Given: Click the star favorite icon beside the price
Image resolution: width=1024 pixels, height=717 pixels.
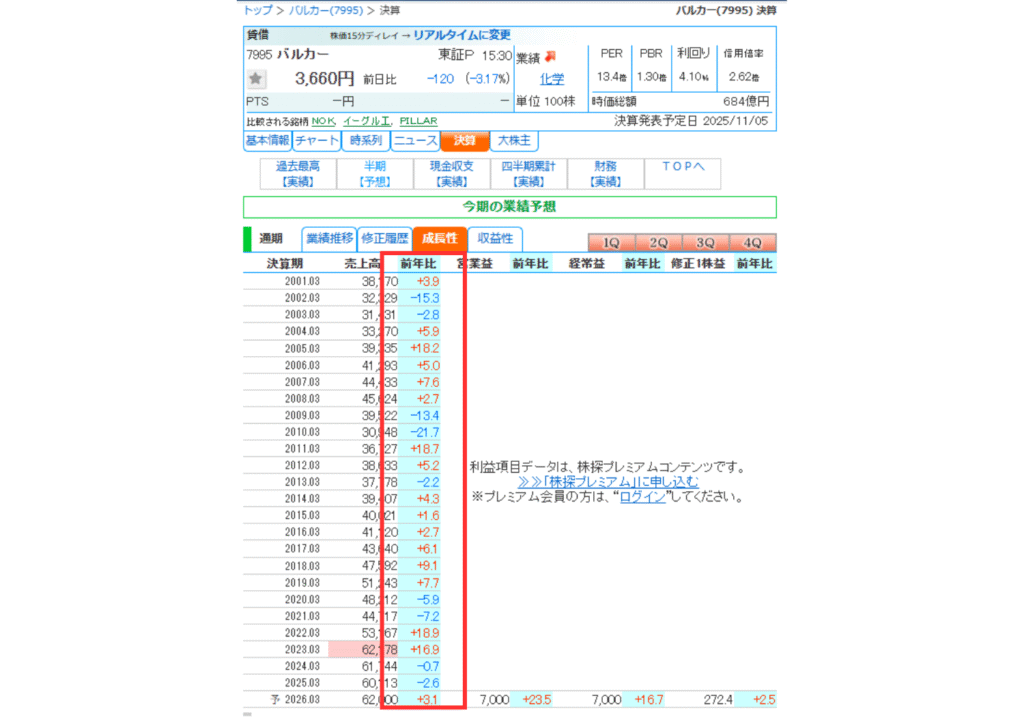Looking at the screenshot, I should pos(257,78).
